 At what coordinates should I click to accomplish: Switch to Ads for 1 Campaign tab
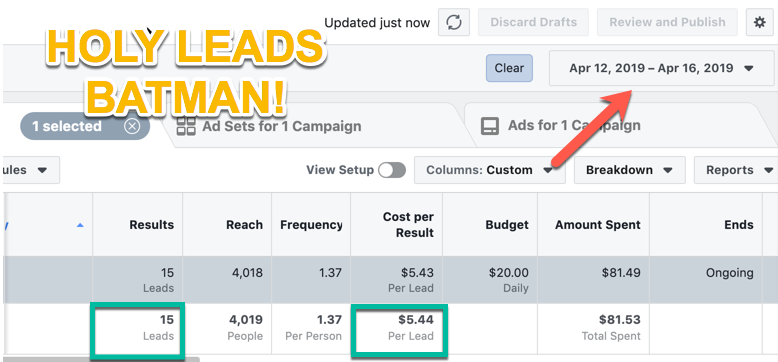click(x=574, y=126)
